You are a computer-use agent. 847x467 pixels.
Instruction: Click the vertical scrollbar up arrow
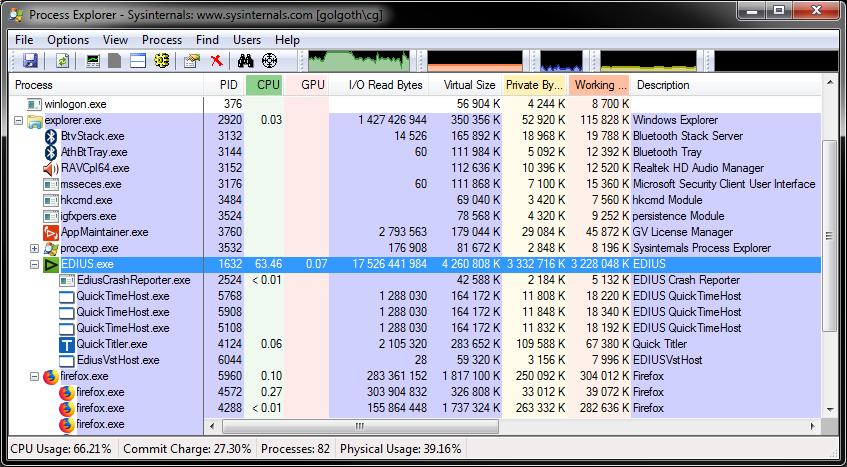tap(830, 82)
